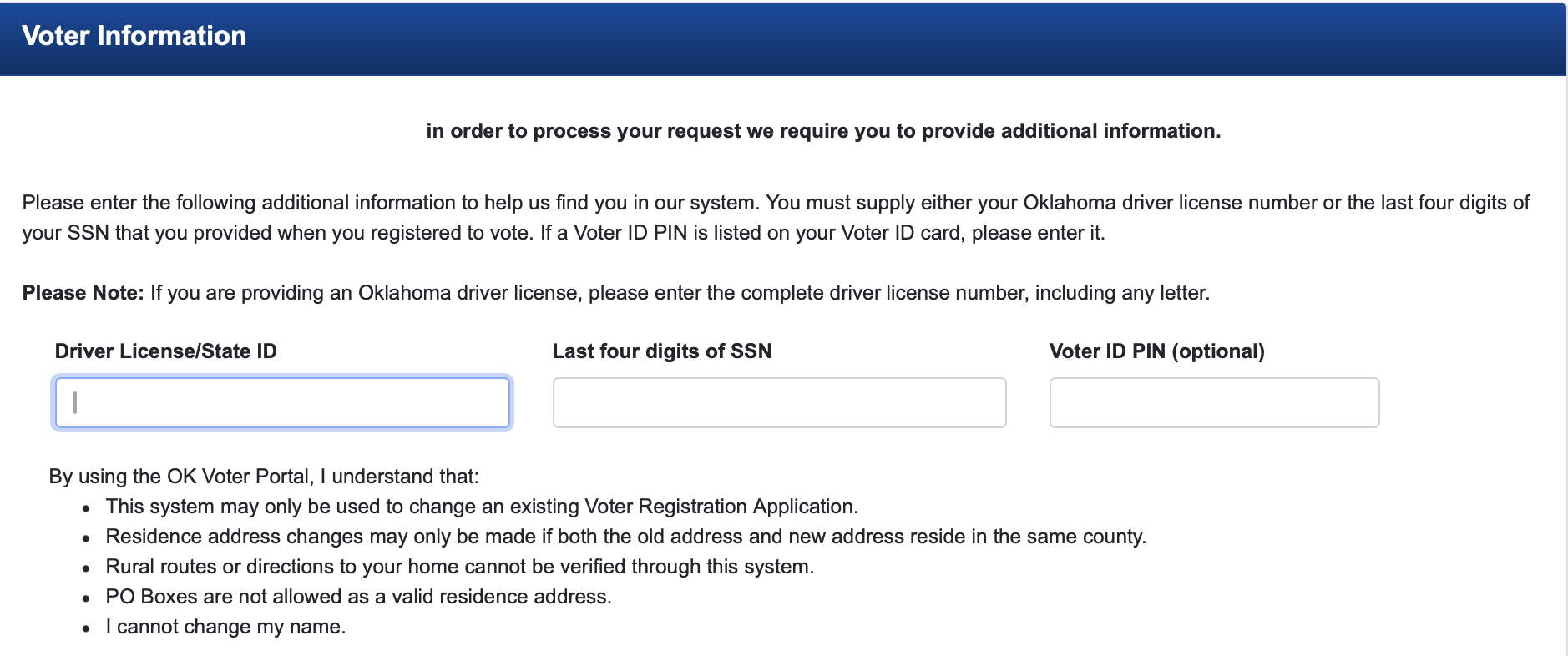Viewport: 1568px width, 656px height.
Task: Click the "PO Boxes are not allowed" bullet
Action: 358,597
